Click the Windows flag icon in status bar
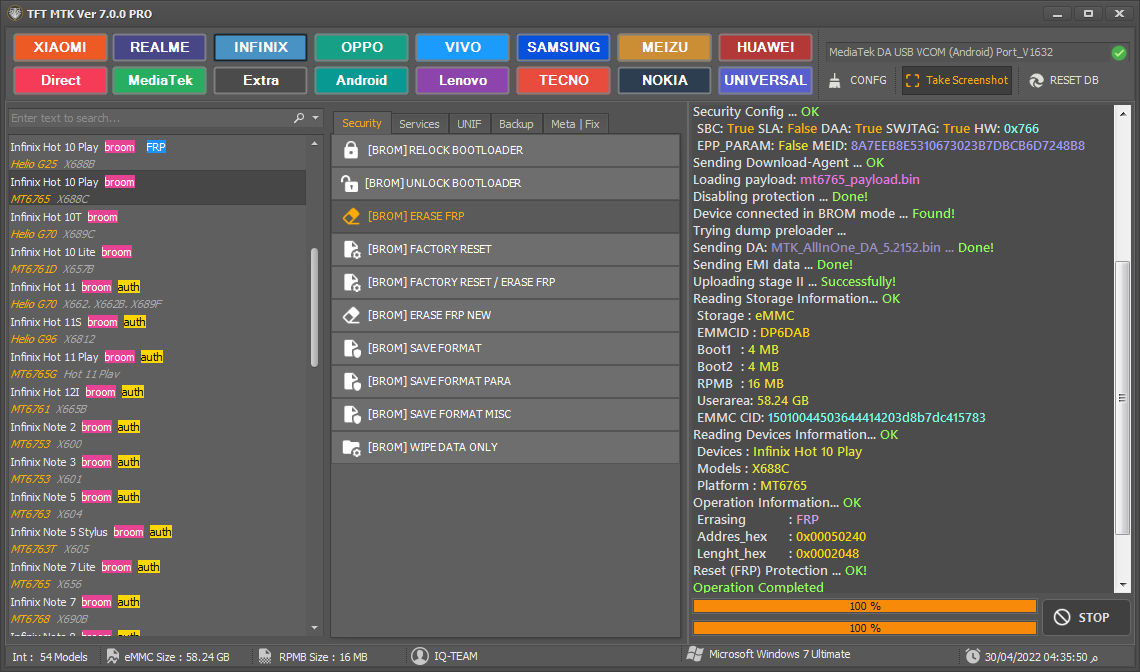The image size is (1140, 672). tap(694, 654)
